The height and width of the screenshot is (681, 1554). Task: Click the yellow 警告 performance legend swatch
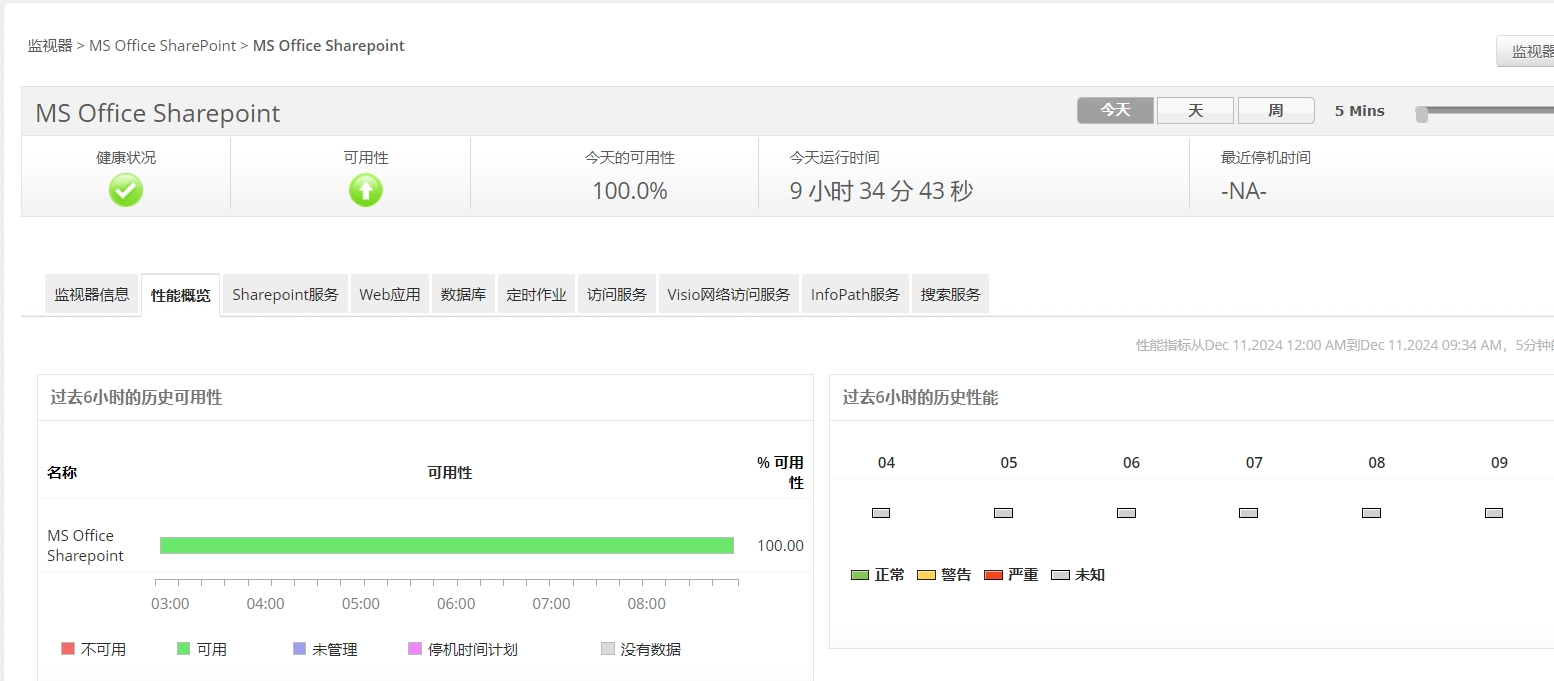[926, 575]
